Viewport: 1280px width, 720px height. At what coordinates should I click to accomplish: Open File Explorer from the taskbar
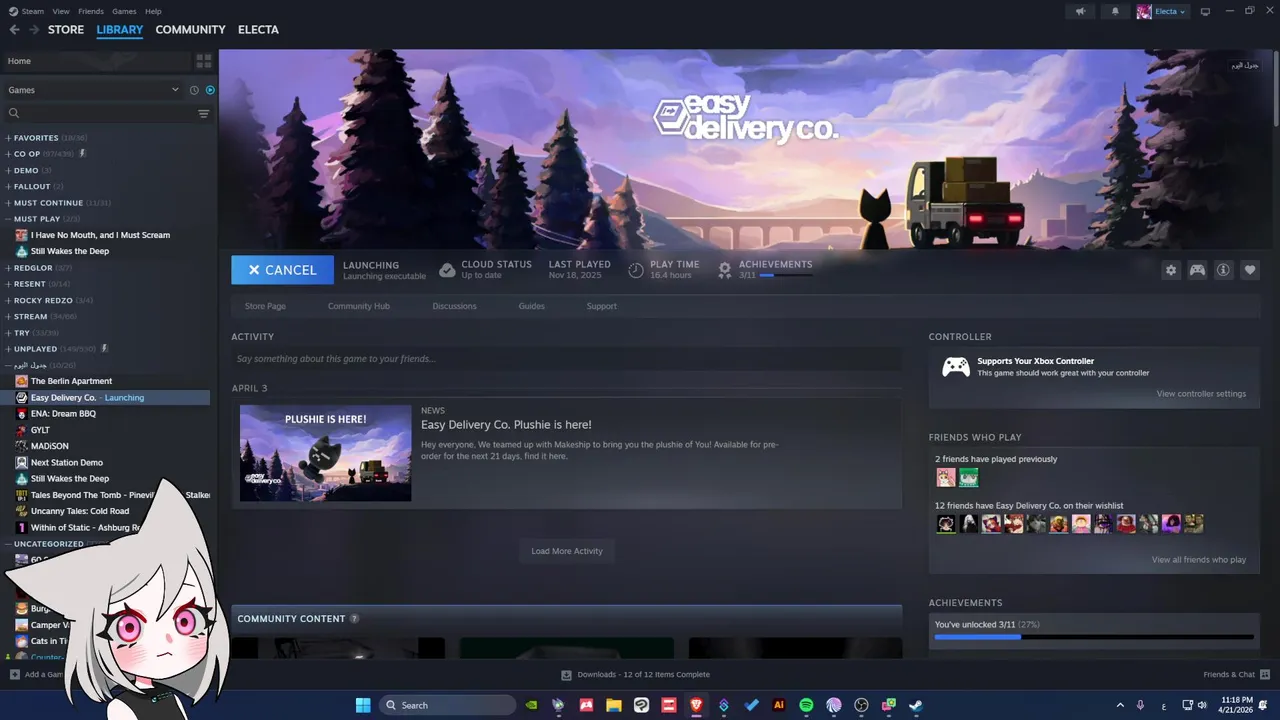coord(614,705)
